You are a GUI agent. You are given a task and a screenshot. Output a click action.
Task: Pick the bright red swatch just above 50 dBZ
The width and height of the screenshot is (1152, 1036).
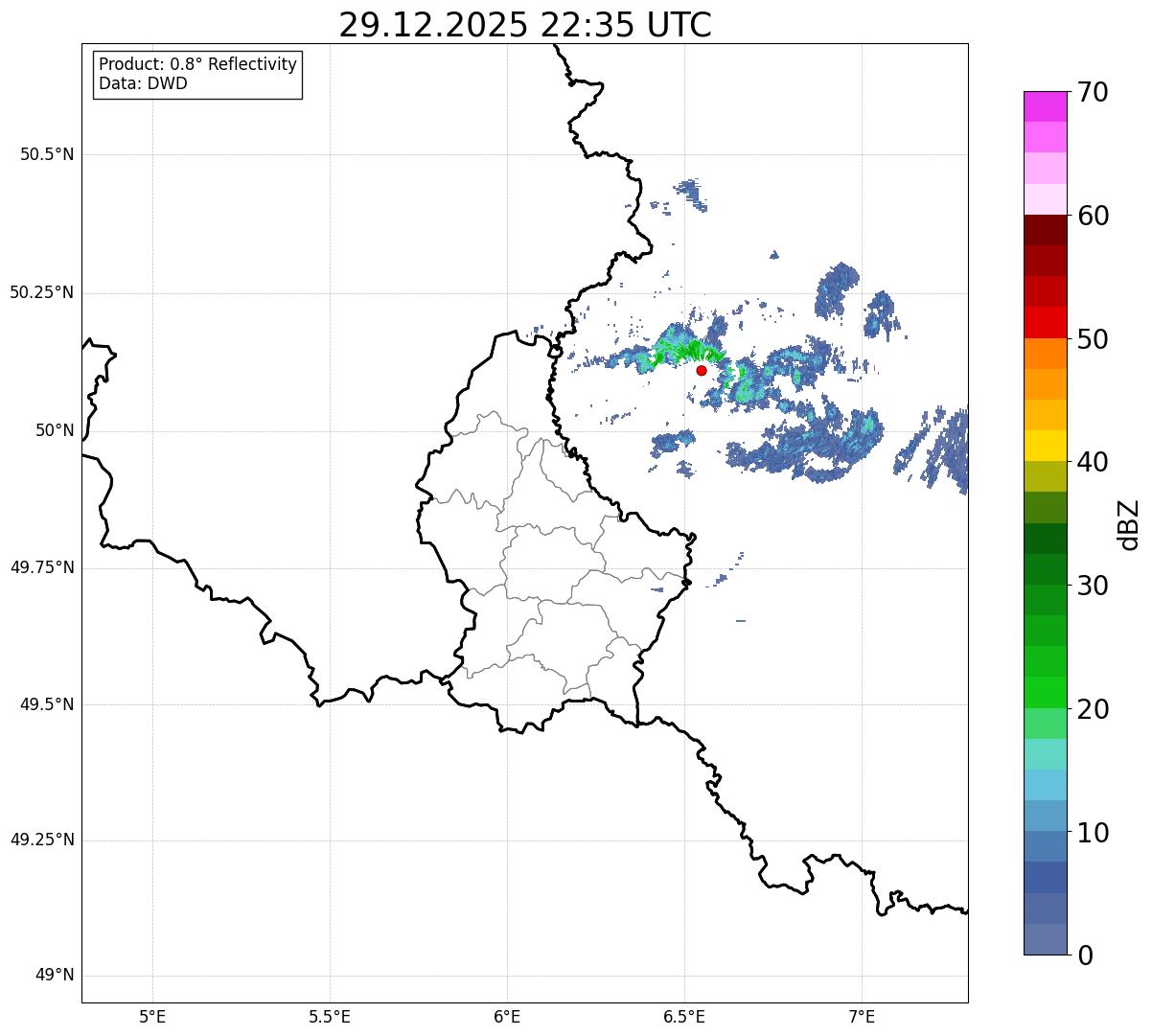pyautogui.click(x=1045, y=322)
